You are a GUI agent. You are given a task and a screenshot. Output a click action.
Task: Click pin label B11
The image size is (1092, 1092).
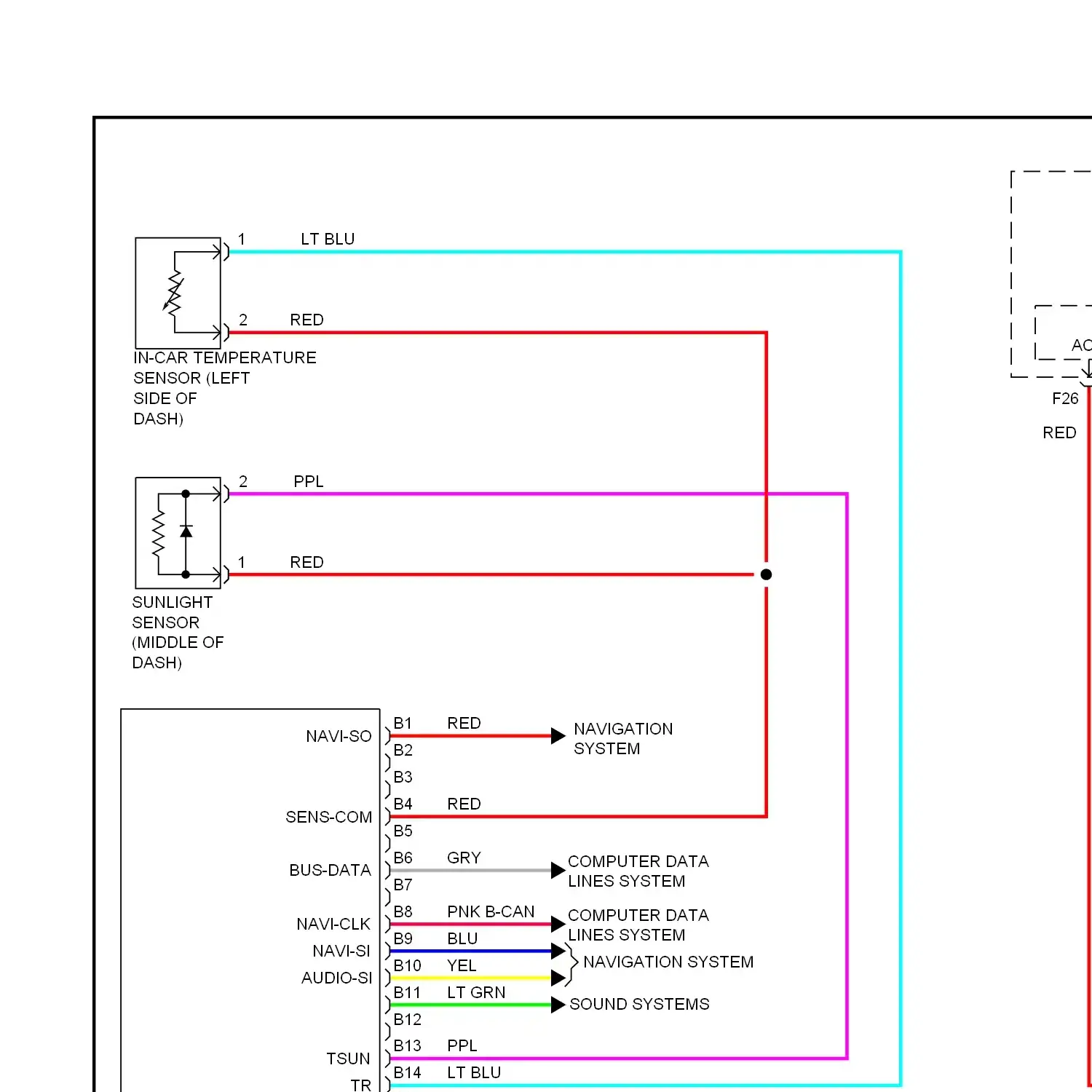(407, 992)
